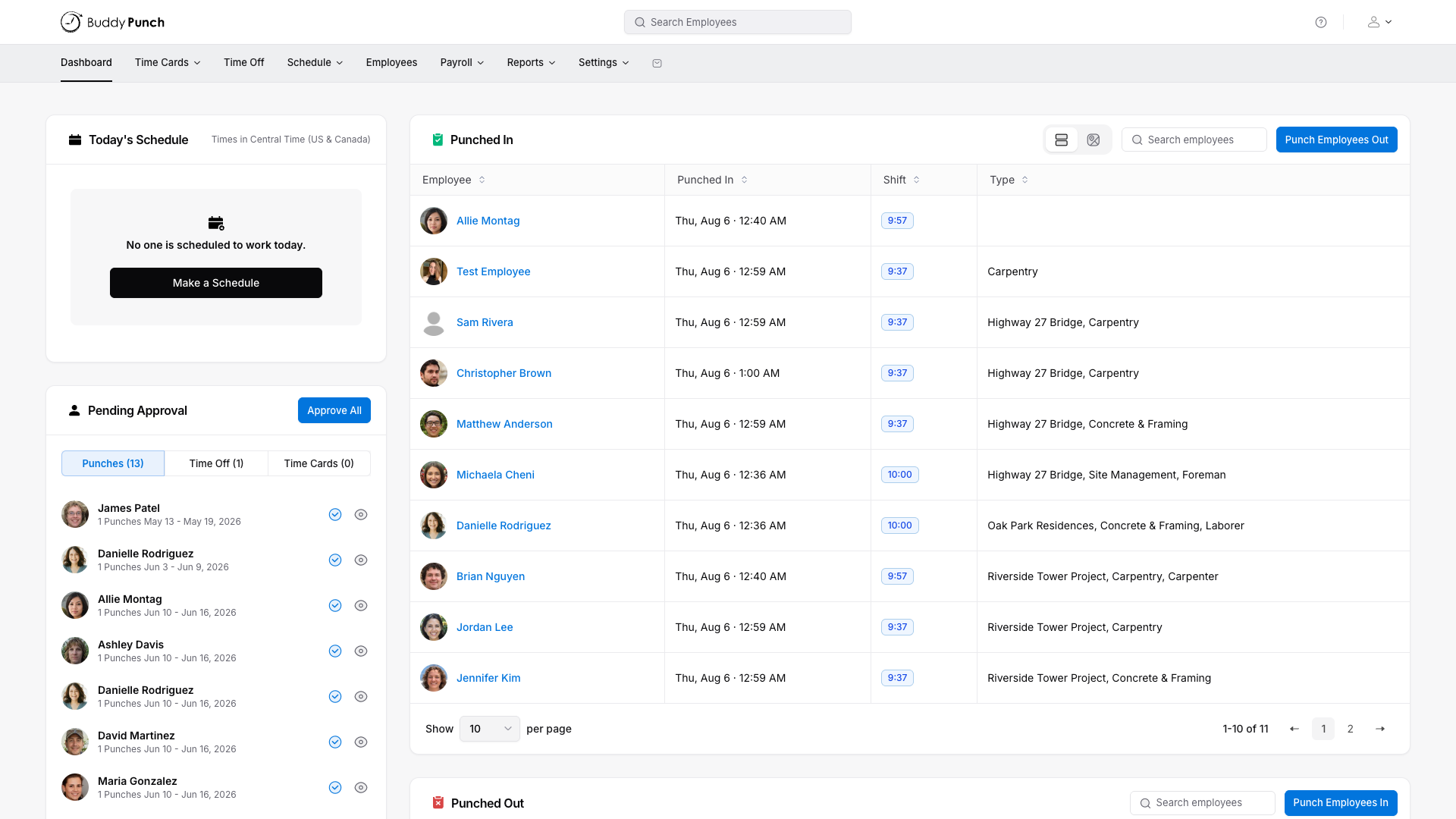1456x819 pixels.
Task: Open the rows per page dropdown
Action: [490, 729]
